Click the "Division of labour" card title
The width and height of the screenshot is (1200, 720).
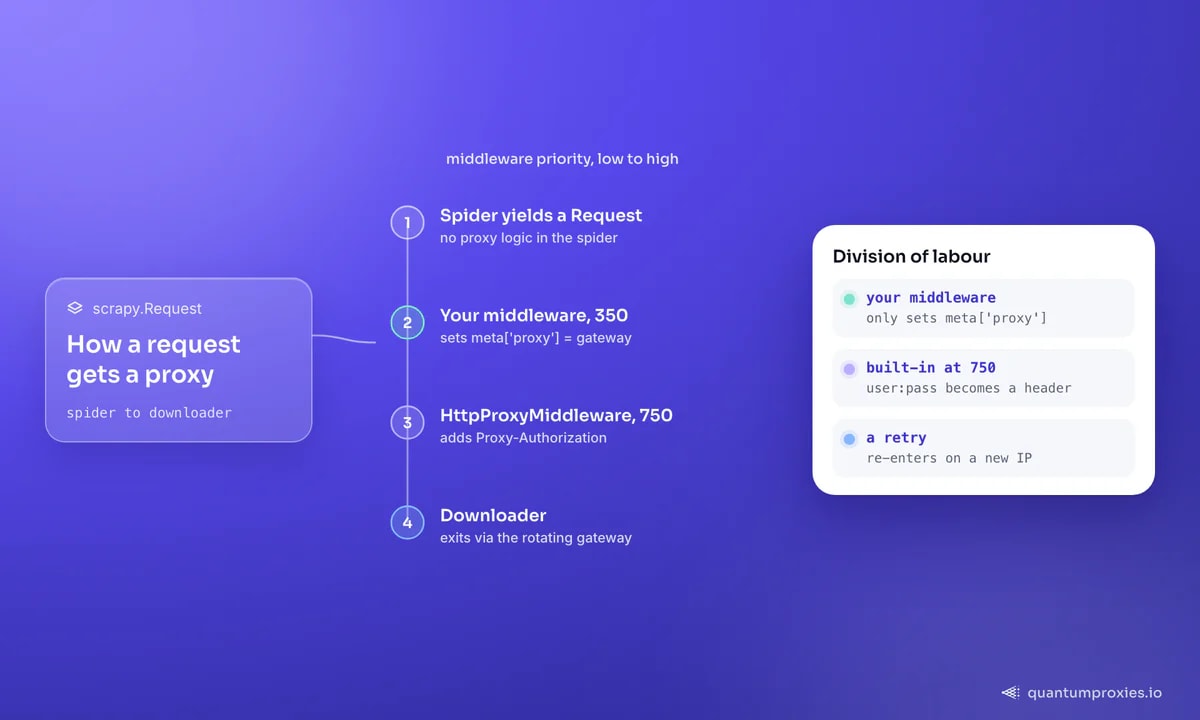[x=912, y=256]
